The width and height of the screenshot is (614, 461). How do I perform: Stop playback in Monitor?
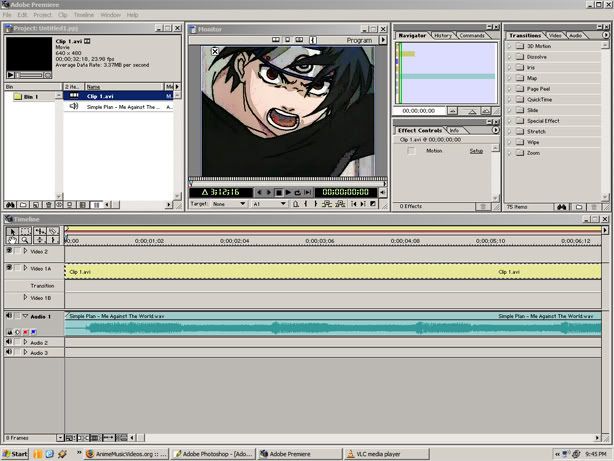(x=278, y=192)
